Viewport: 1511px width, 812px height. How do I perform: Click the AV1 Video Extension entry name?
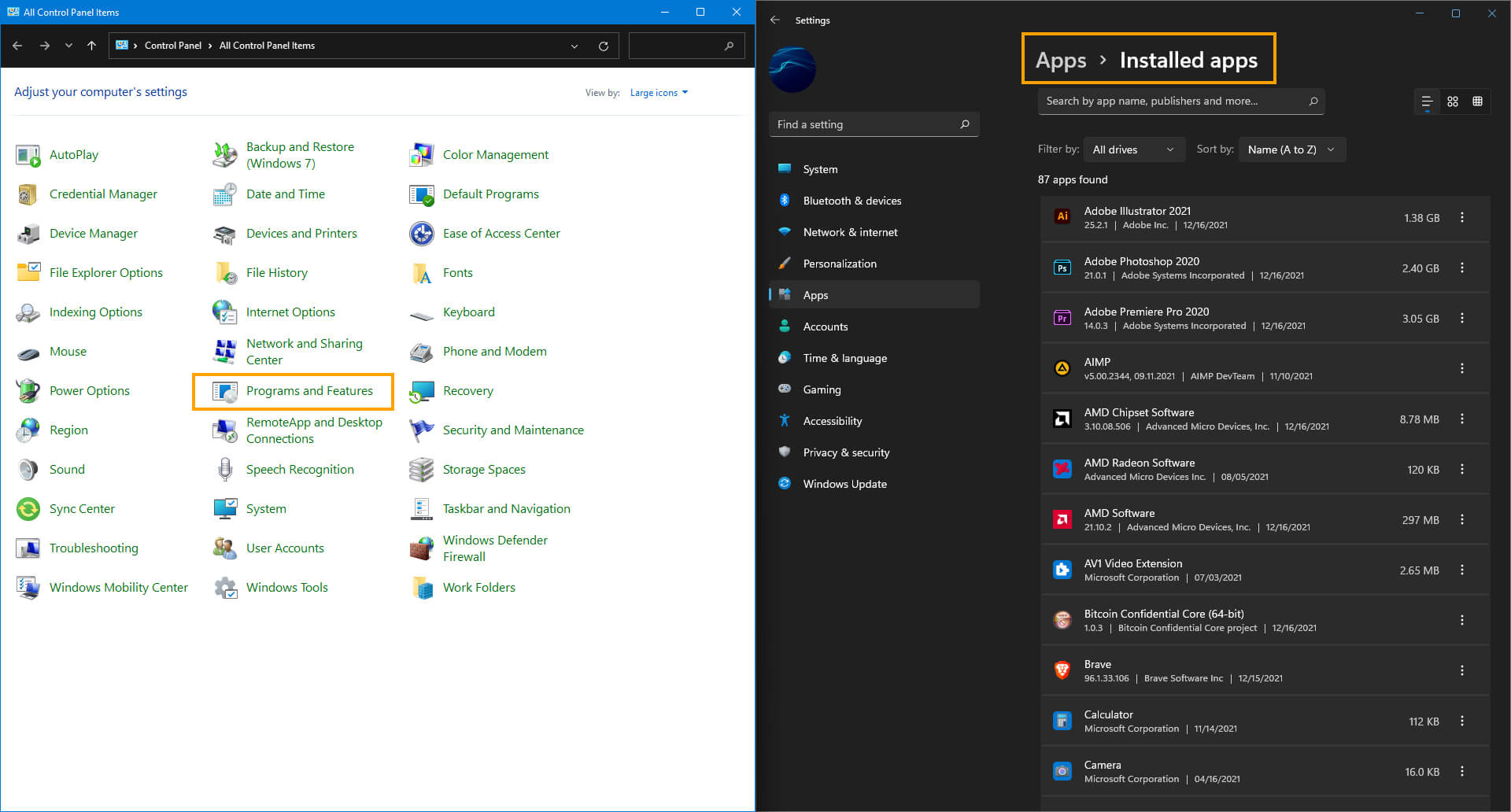click(1133, 563)
